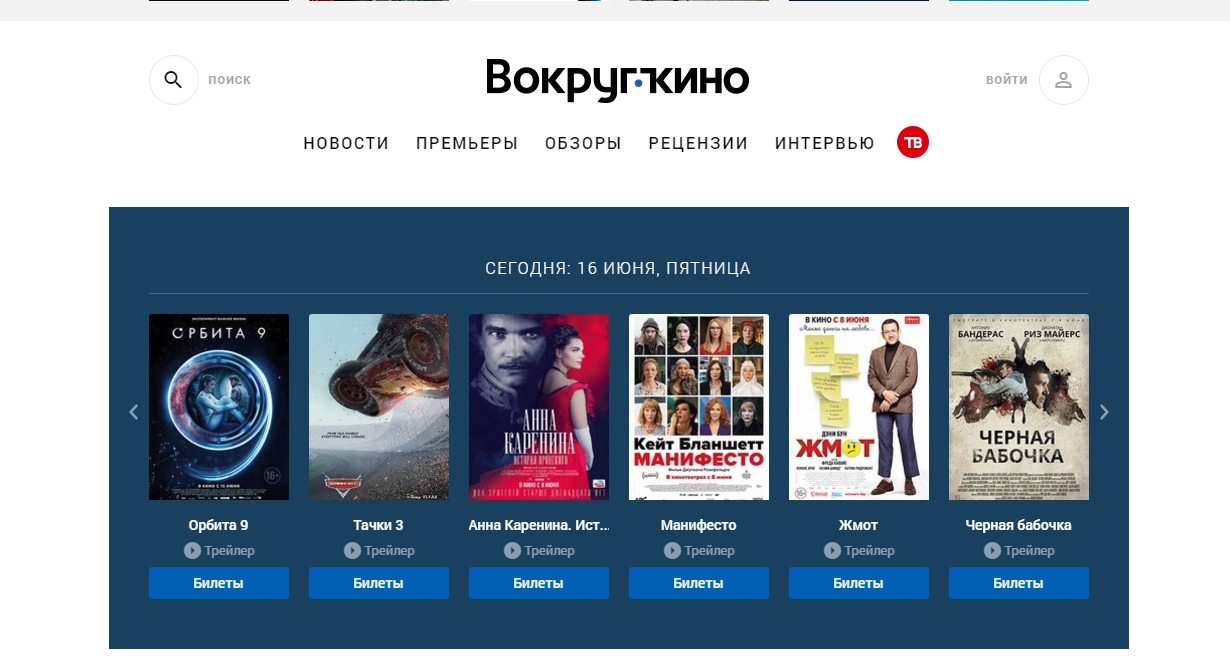The height and width of the screenshot is (669, 1230).
Task: Open the Новости menu item
Action: (x=346, y=143)
